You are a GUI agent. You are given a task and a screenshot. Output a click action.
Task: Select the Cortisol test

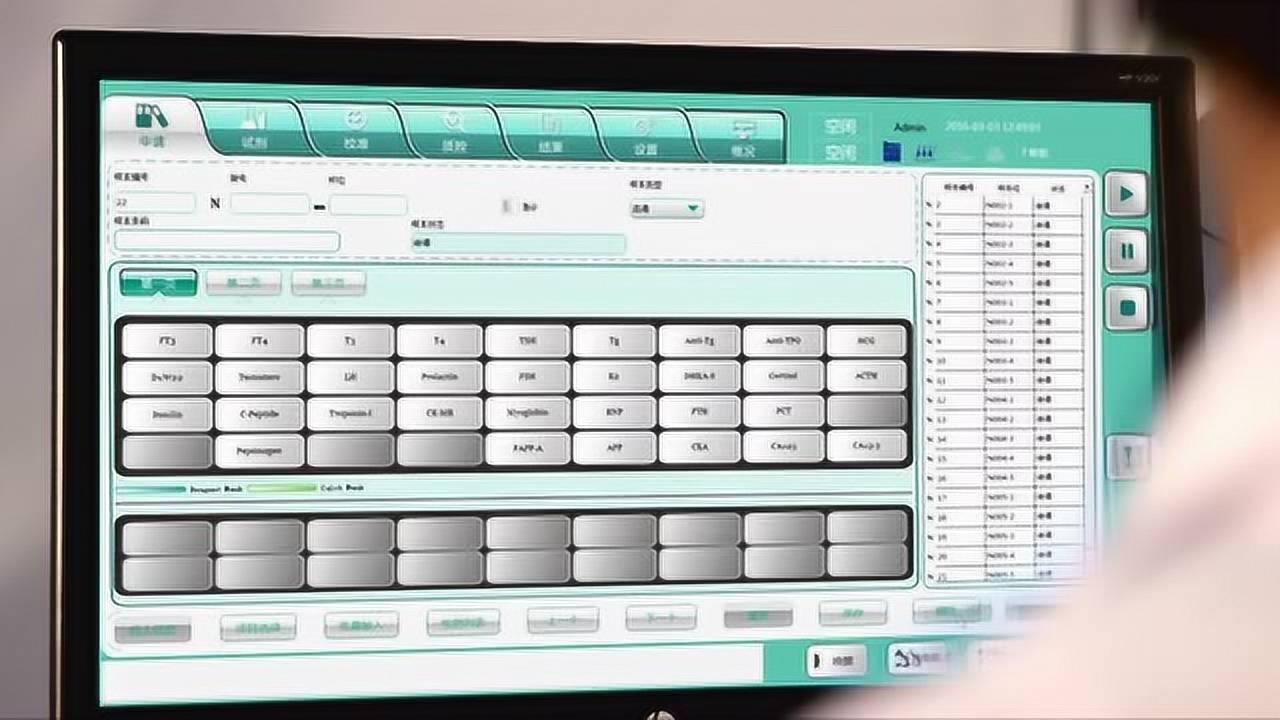click(784, 376)
